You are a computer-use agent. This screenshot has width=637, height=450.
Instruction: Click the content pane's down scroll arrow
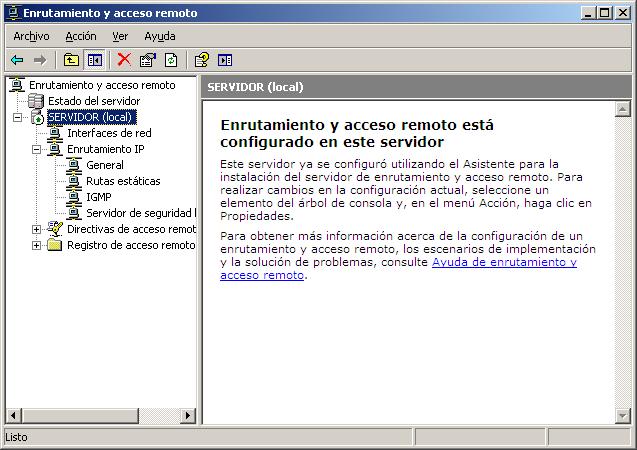click(x=622, y=415)
